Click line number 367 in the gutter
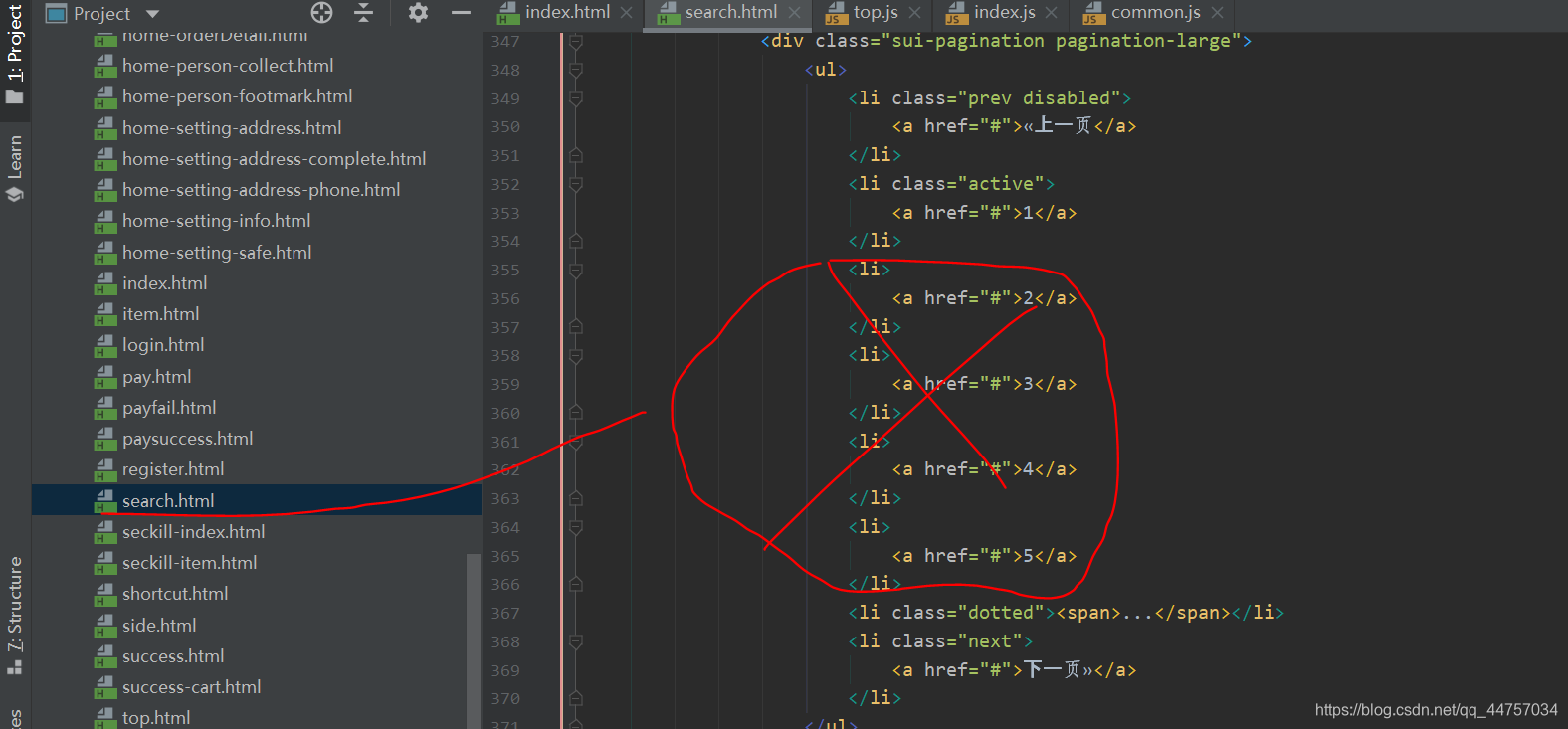 (x=505, y=614)
